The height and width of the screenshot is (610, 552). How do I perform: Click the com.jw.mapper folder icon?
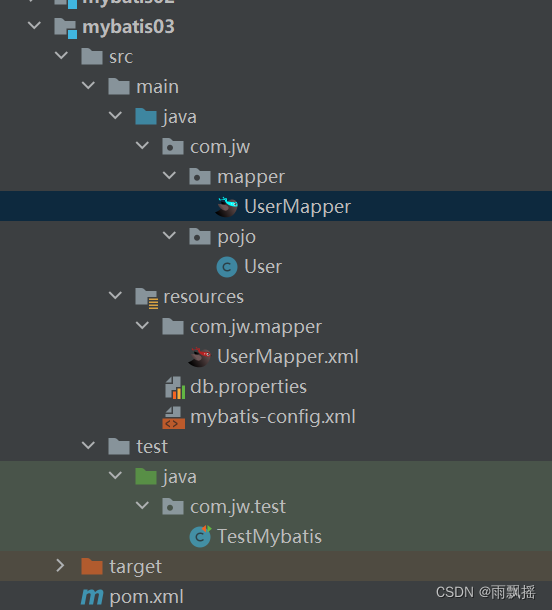pyautogui.click(x=173, y=326)
